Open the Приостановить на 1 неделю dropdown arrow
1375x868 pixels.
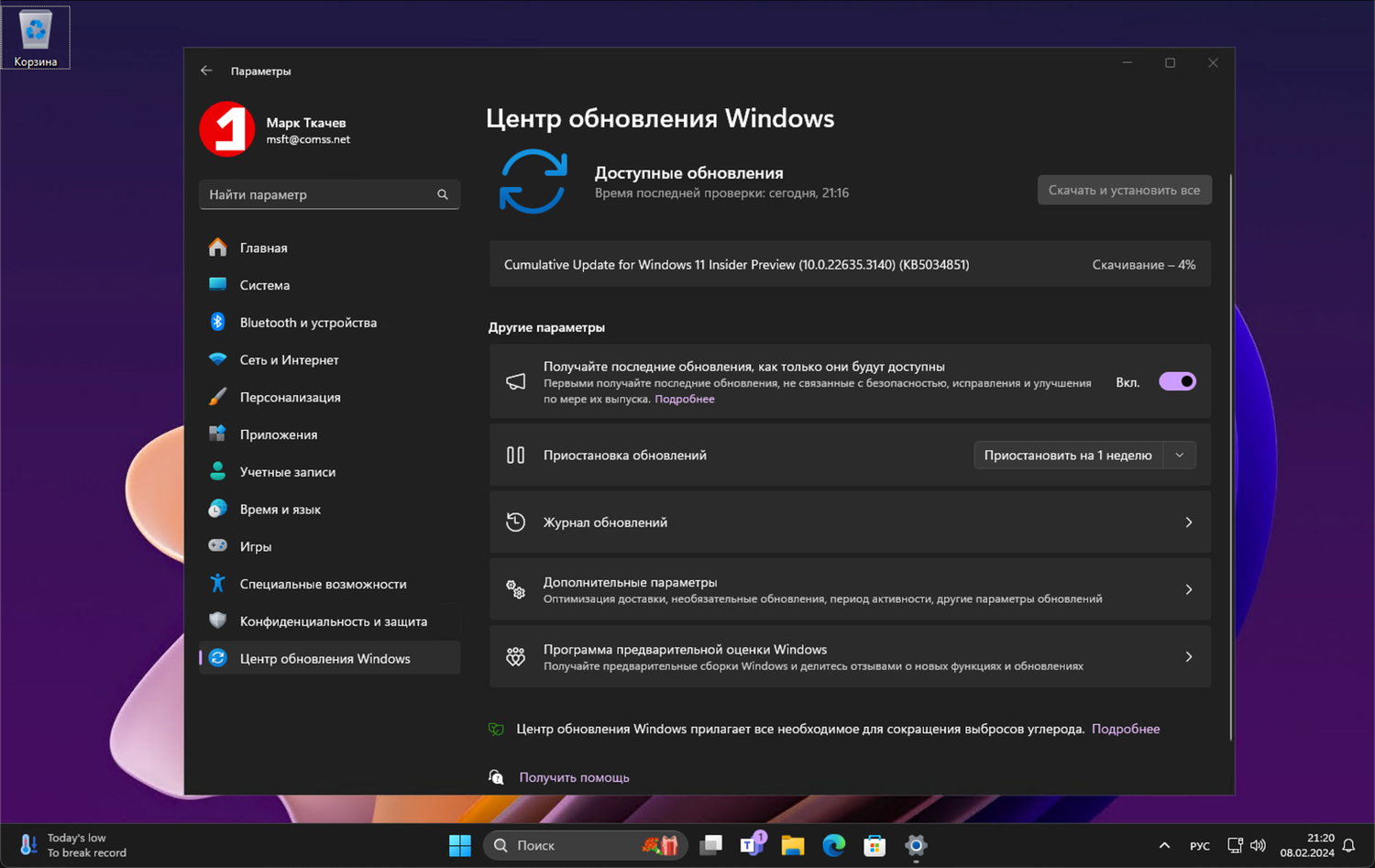(x=1180, y=455)
